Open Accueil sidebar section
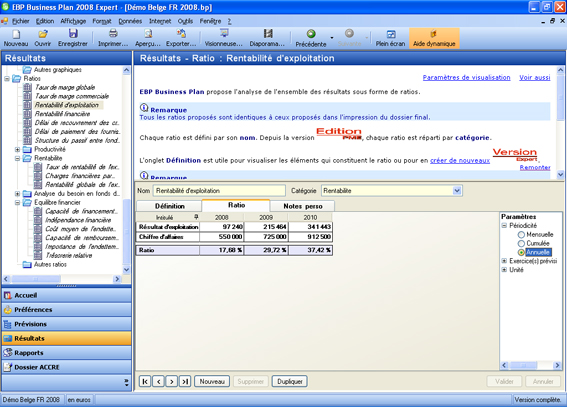Screen dimensions: 567x407 (x=67, y=295)
